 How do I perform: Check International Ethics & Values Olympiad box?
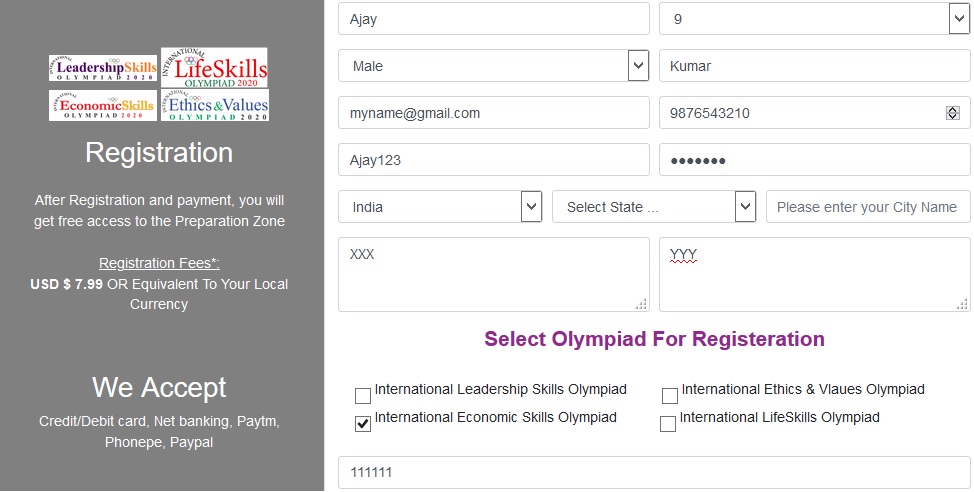click(669, 395)
